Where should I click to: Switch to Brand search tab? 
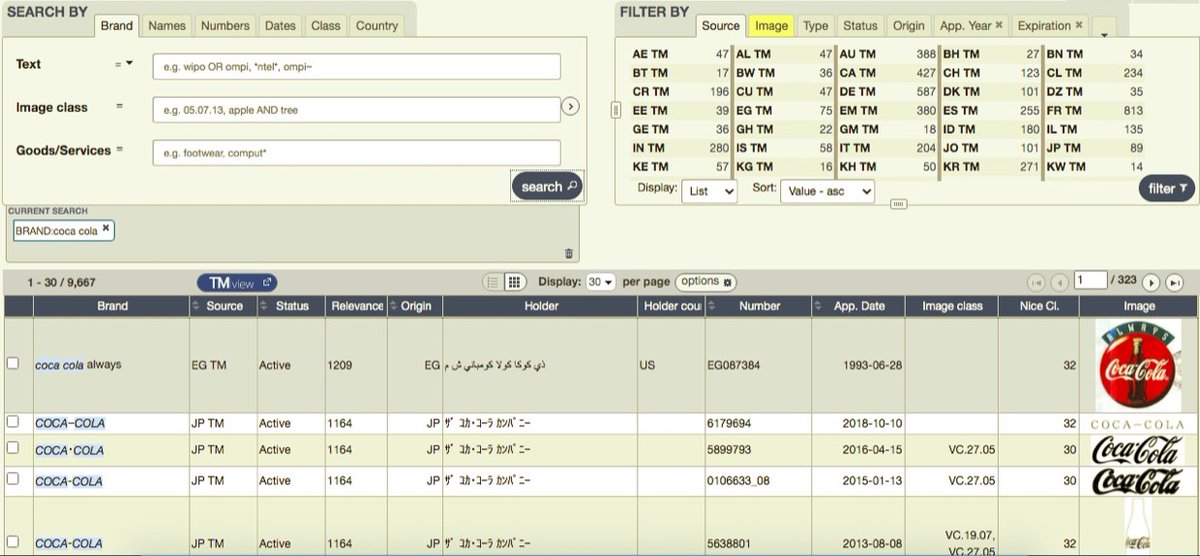point(116,26)
